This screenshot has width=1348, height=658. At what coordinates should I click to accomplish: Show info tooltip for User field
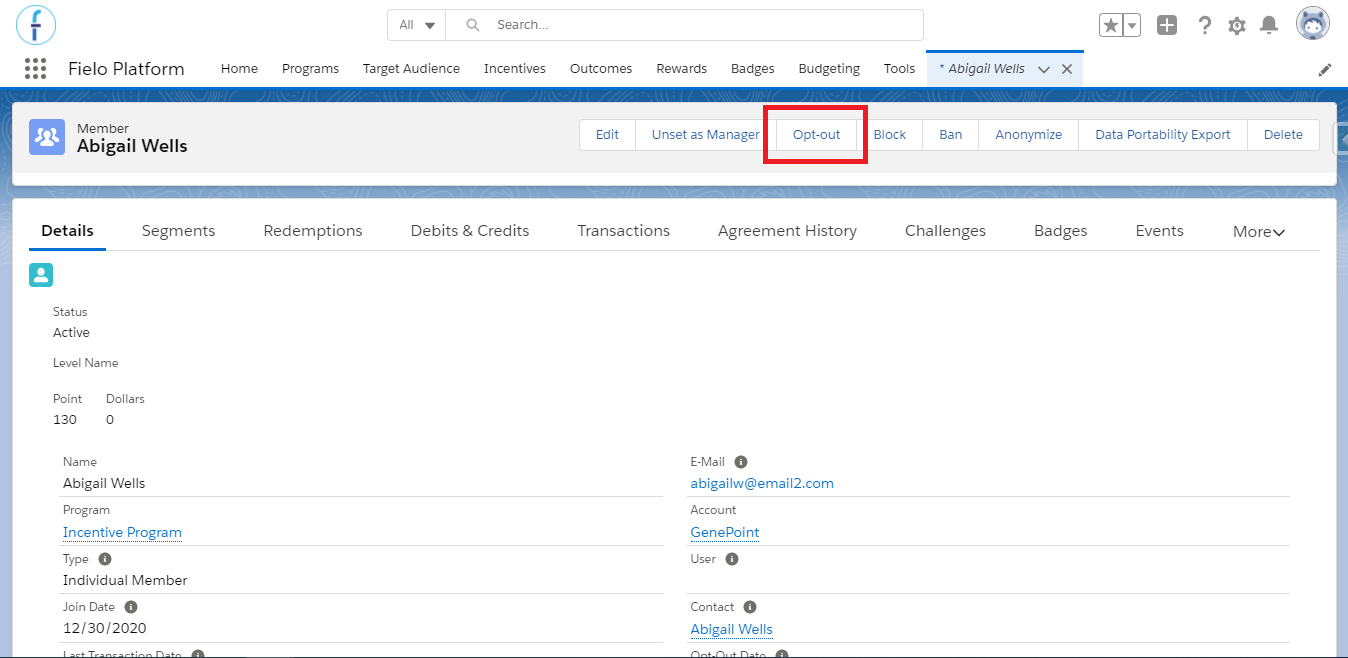732,559
